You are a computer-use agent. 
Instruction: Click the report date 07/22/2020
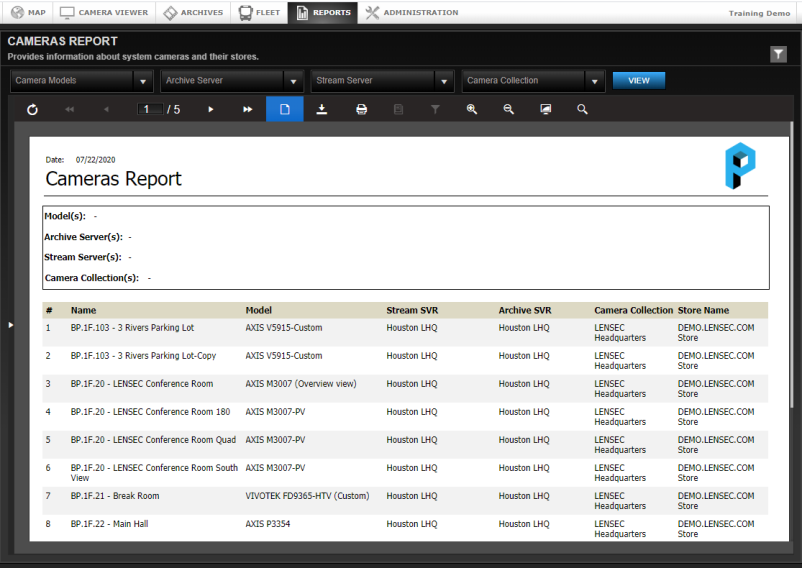96,160
